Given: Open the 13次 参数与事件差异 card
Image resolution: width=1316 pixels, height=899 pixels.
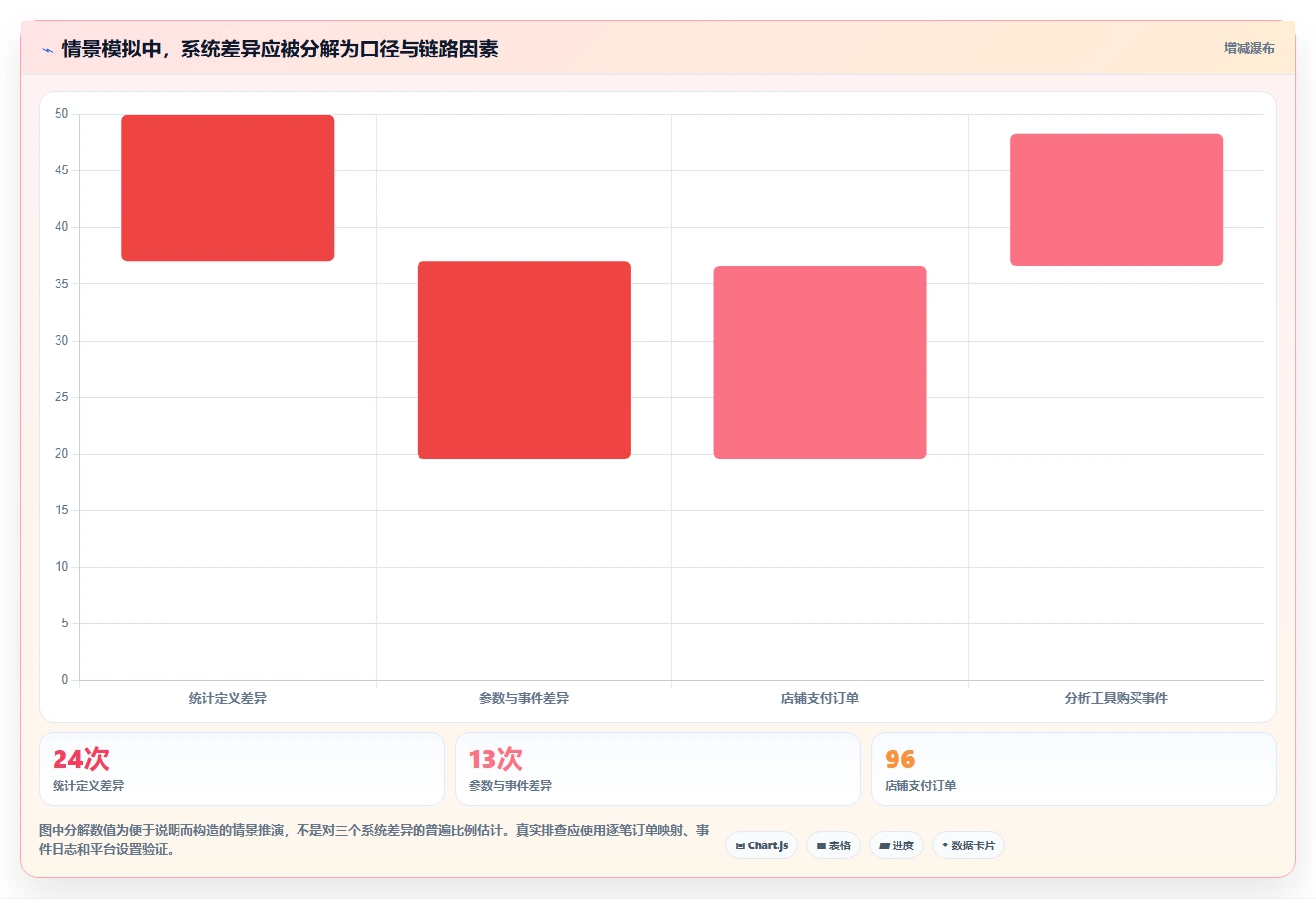Looking at the screenshot, I should [x=658, y=769].
